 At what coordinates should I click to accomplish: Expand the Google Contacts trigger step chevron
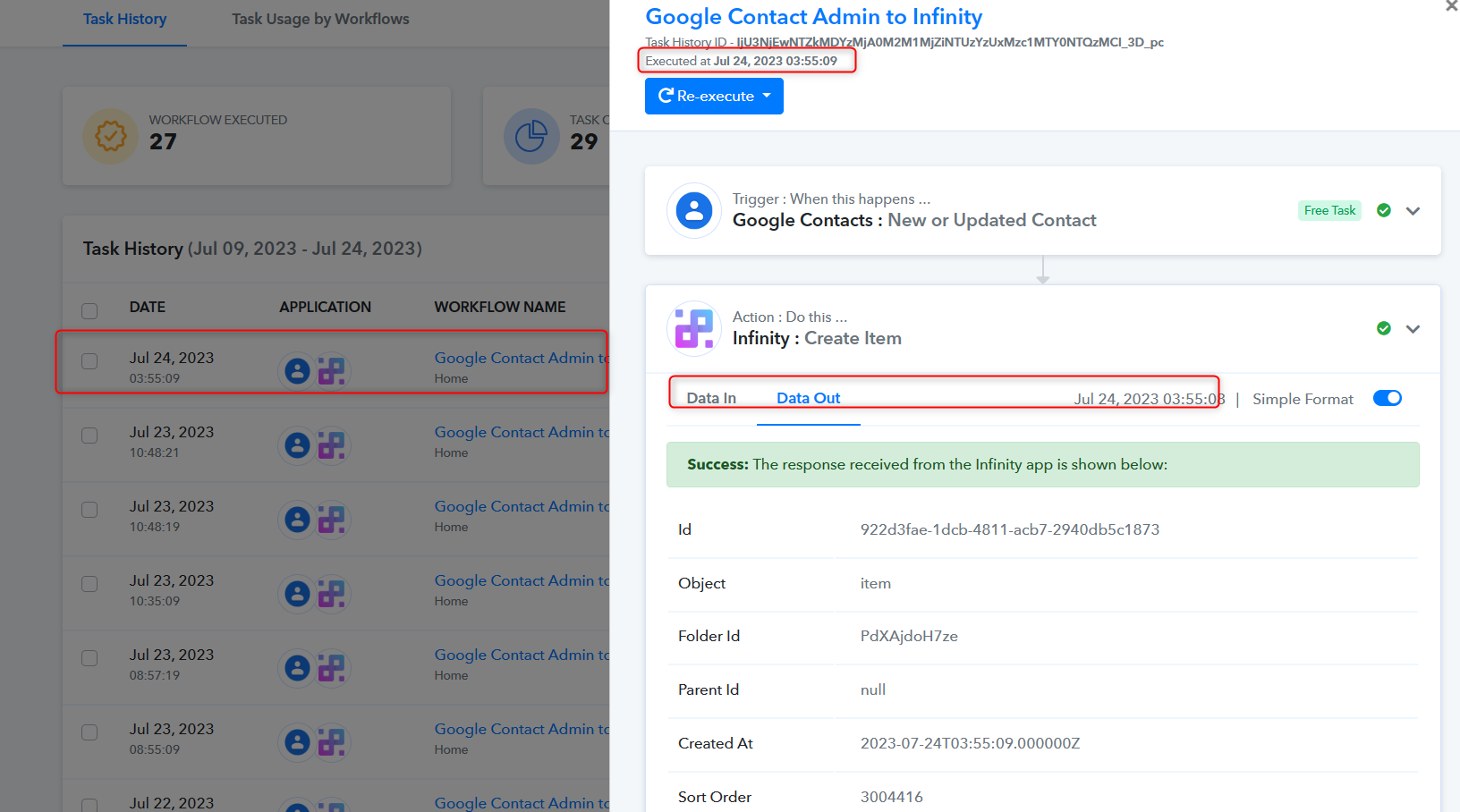(x=1413, y=211)
